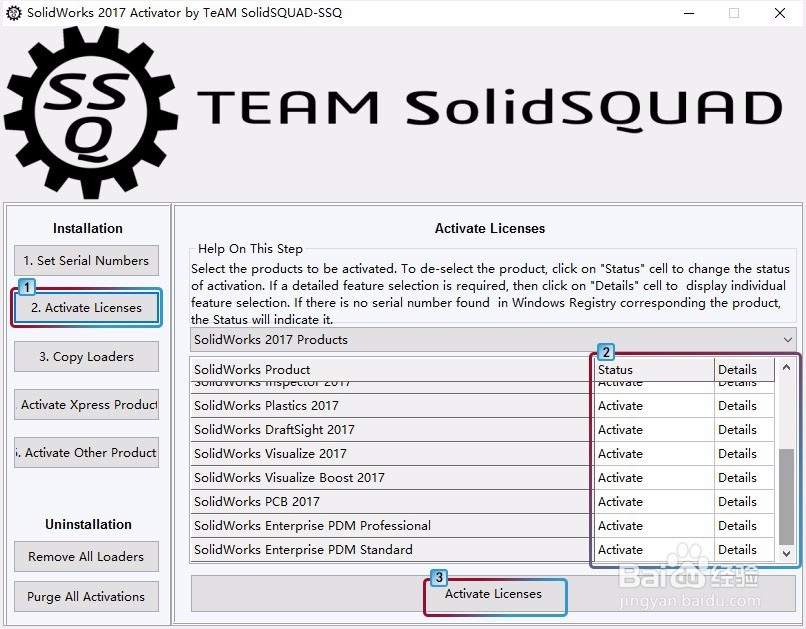Expand the SolidWorks 2017 Products dropdown
The image size is (806, 629).
tap(493, 340)
